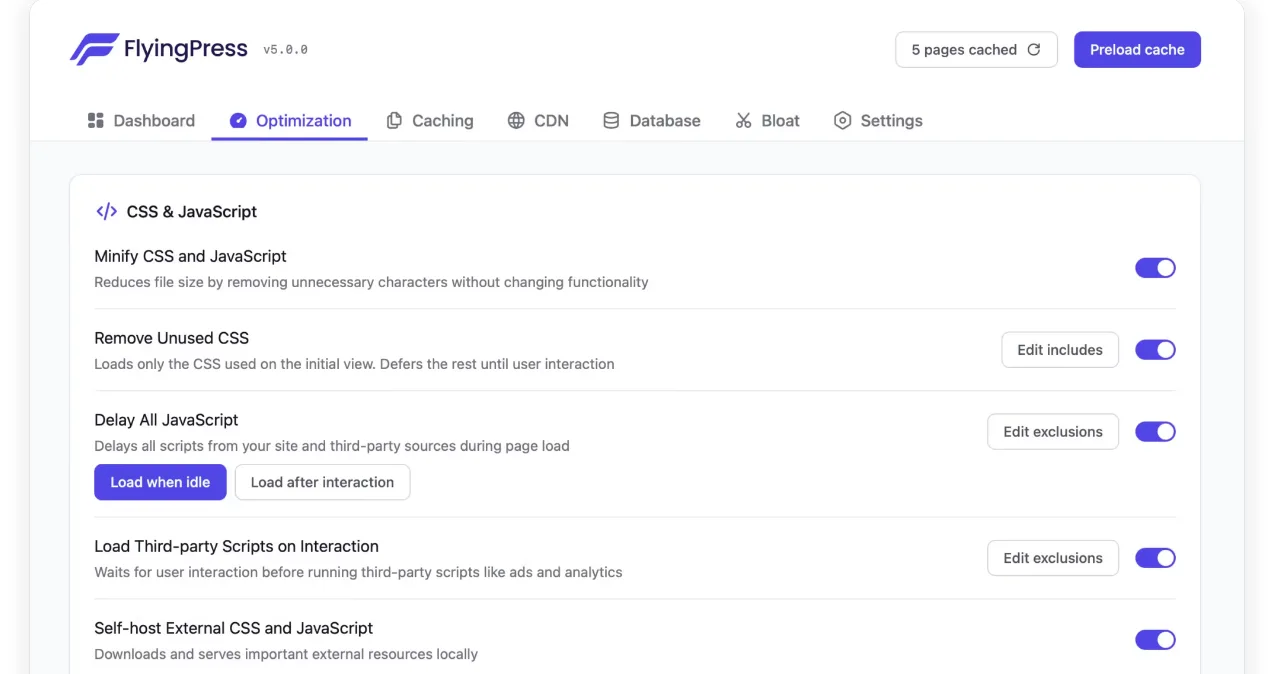Toggle off Delay All JavaScript
Viewport: 1274px width, 674px height.
1155,432
